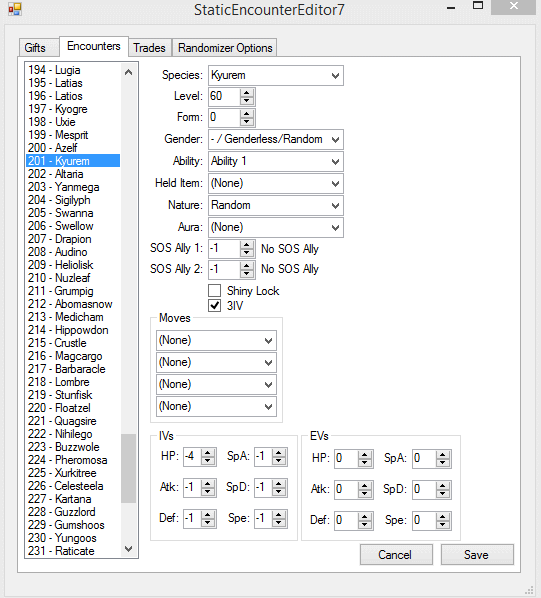The height and width of the screenshot is (598, 541).
Task: Decrease Form value with down arrow
Action: (247, 122)
